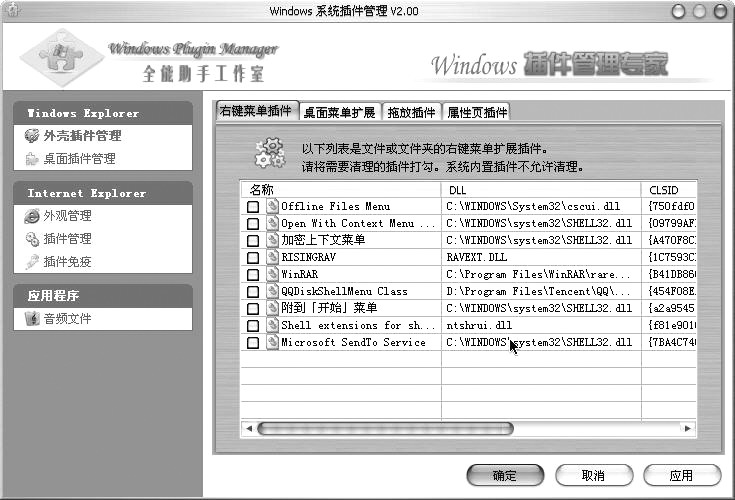This screenshot has height=500, width=735.
Task: Sort by the CLSID column header
Action: click(x=669, y=190)
